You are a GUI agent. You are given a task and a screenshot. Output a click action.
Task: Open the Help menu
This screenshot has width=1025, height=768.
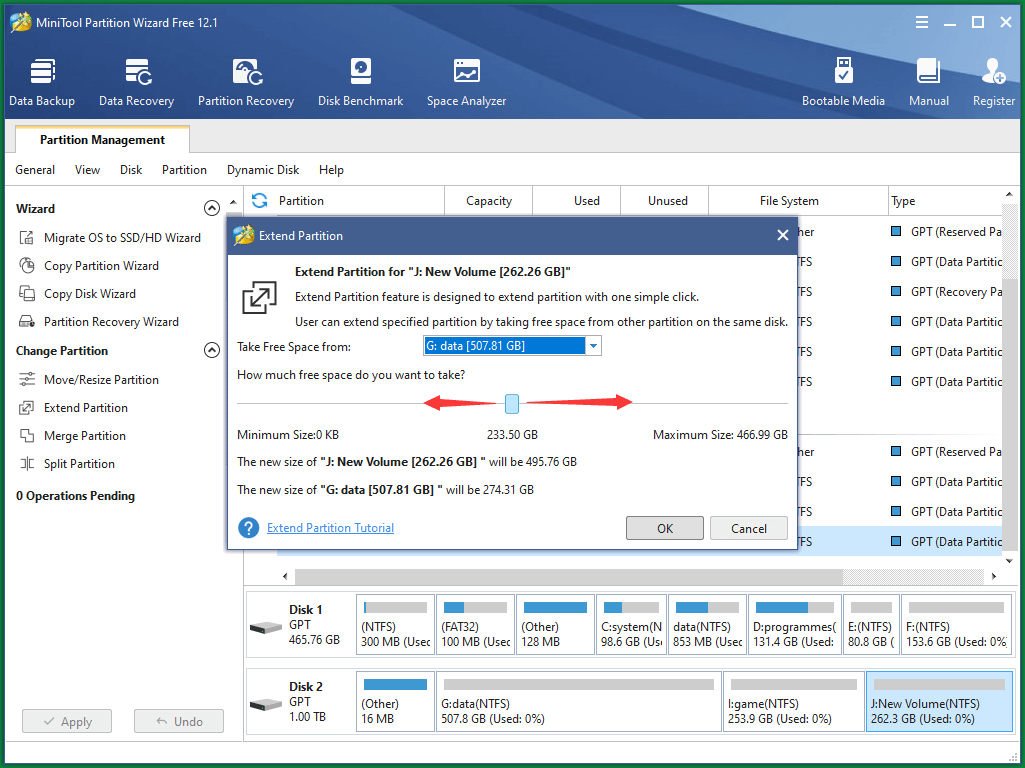point(331,170)
